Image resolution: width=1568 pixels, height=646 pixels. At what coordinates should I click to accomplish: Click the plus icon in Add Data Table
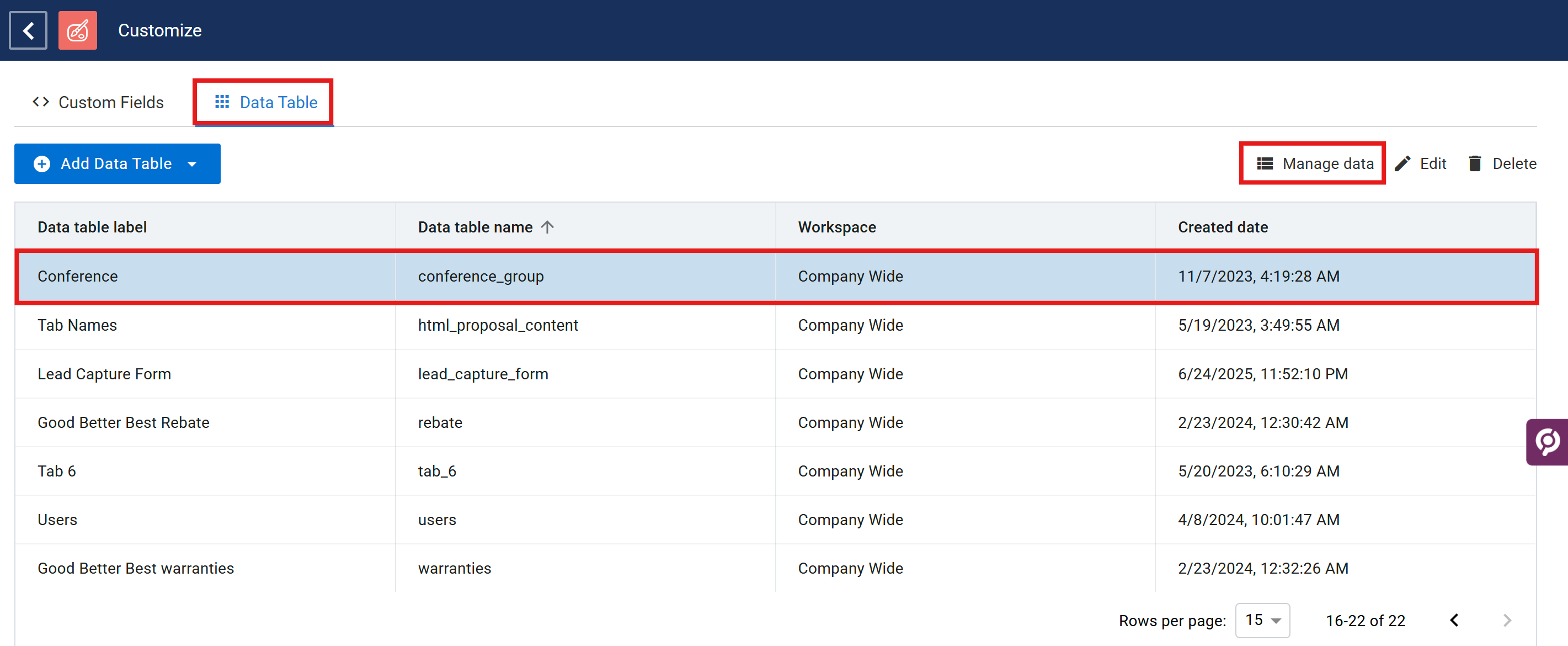point(42,163)
